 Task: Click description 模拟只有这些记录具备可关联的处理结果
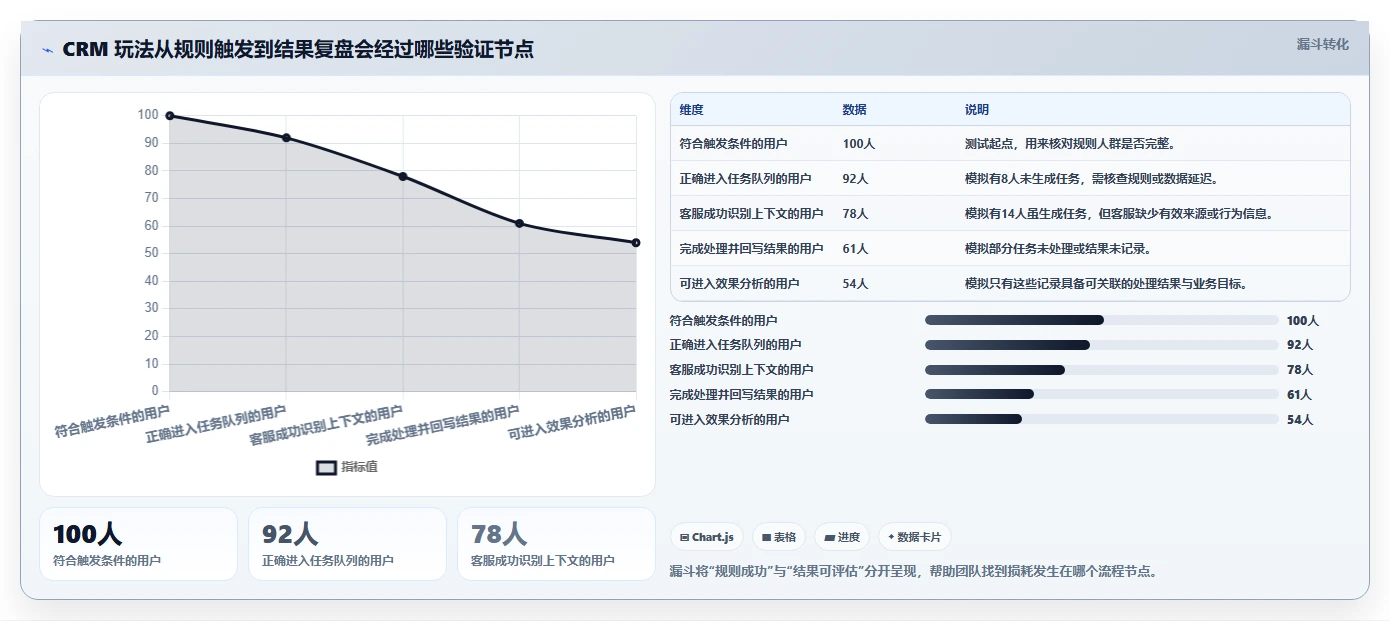point(1105,284)
